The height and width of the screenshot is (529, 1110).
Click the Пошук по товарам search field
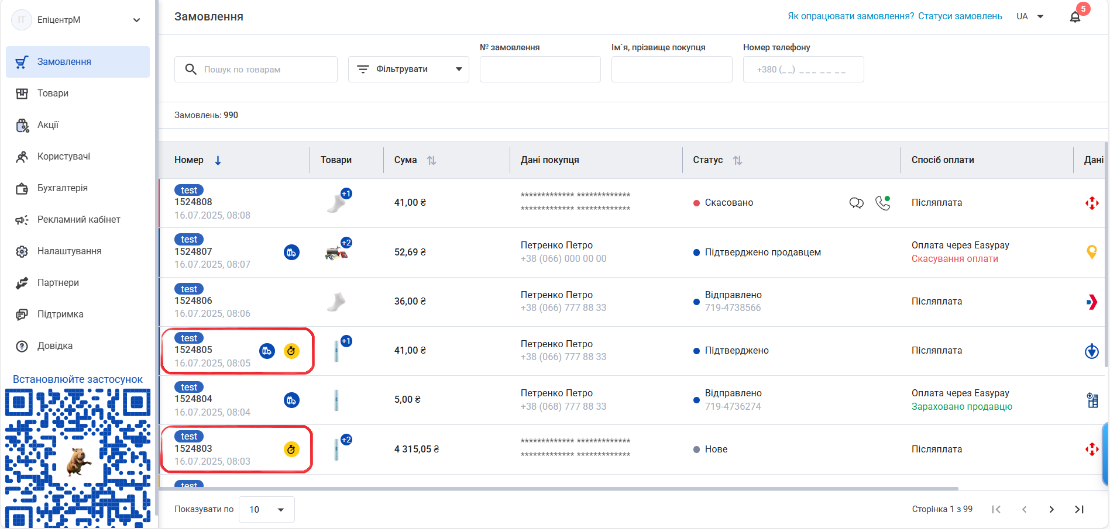click(x=256, y=69)
